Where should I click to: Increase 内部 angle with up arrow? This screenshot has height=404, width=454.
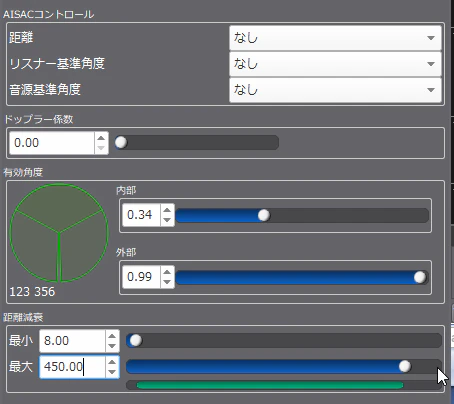pyautogui.click(x=167, y=210)
